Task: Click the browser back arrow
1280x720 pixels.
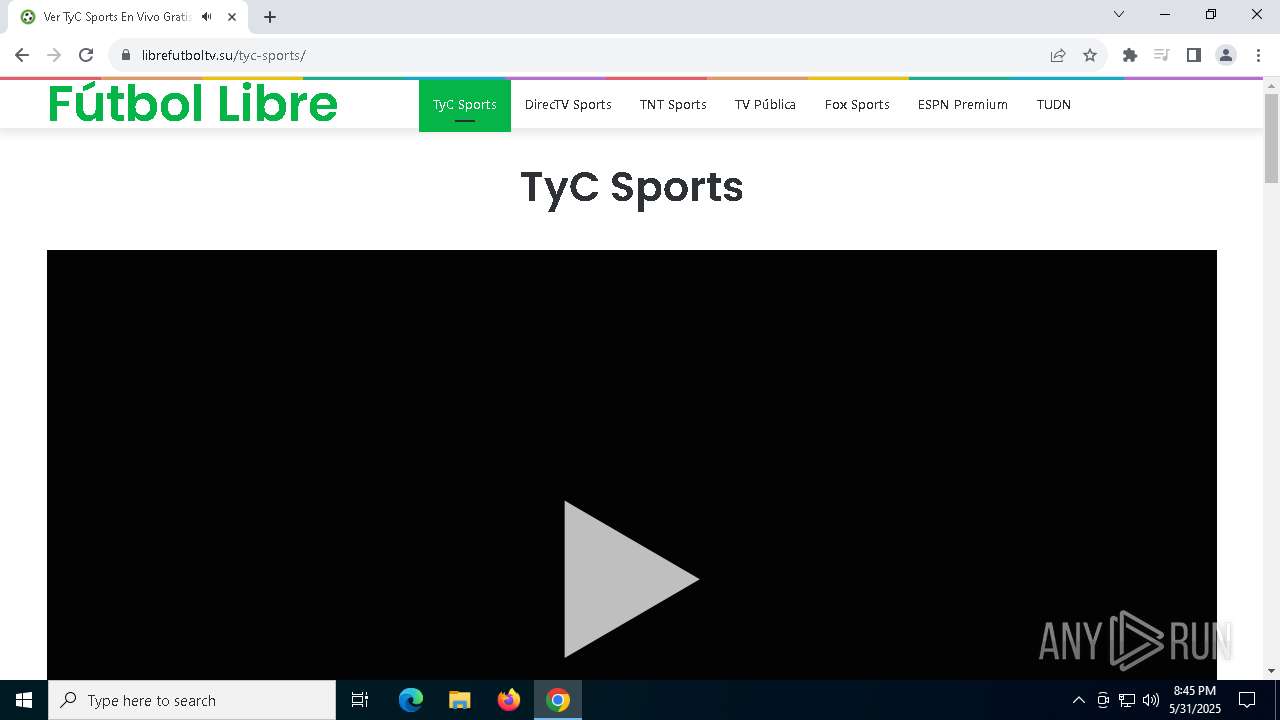Action: coord(22,55)
